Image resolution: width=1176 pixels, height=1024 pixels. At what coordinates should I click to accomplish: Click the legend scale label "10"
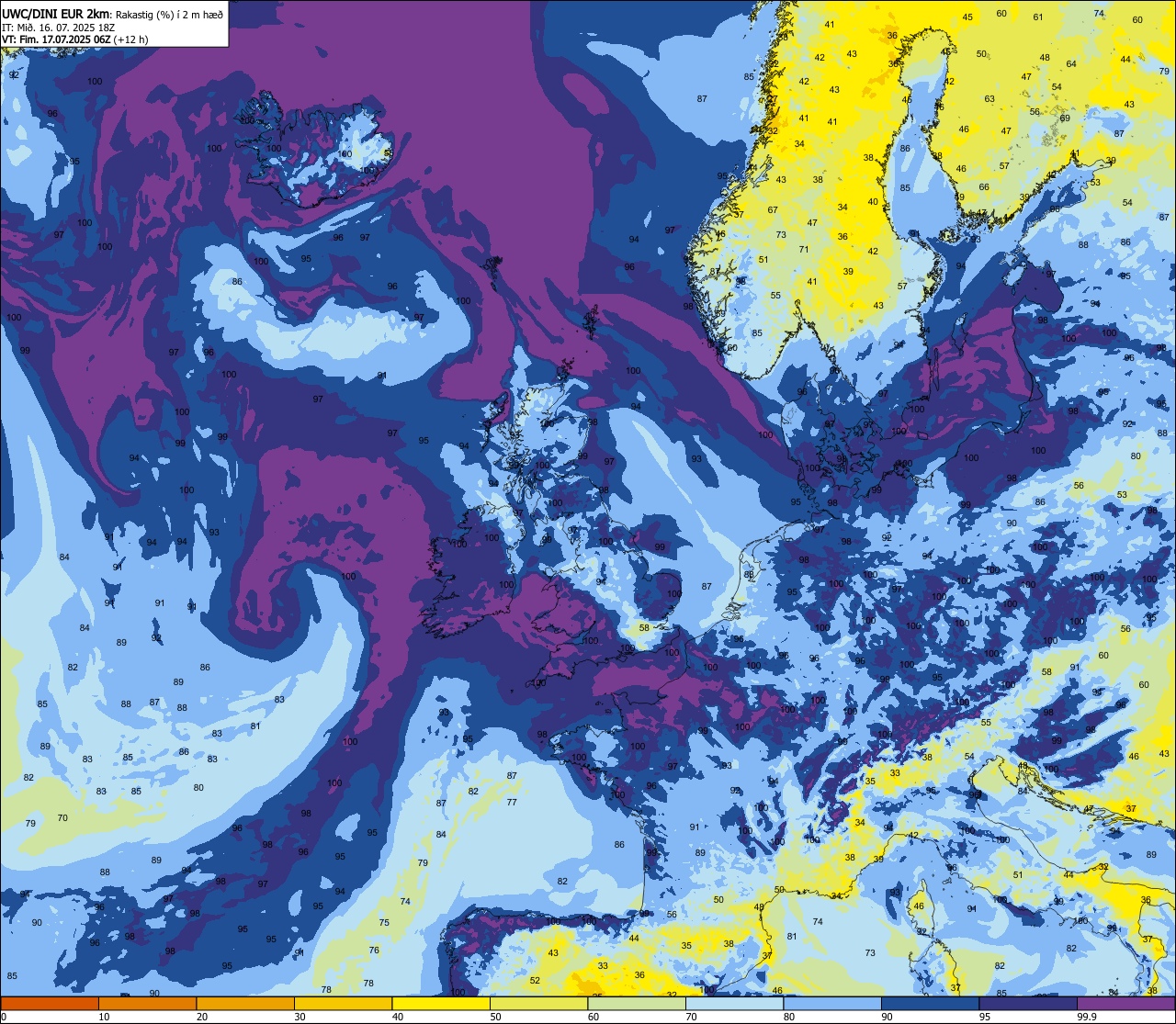click(104, 1017)
